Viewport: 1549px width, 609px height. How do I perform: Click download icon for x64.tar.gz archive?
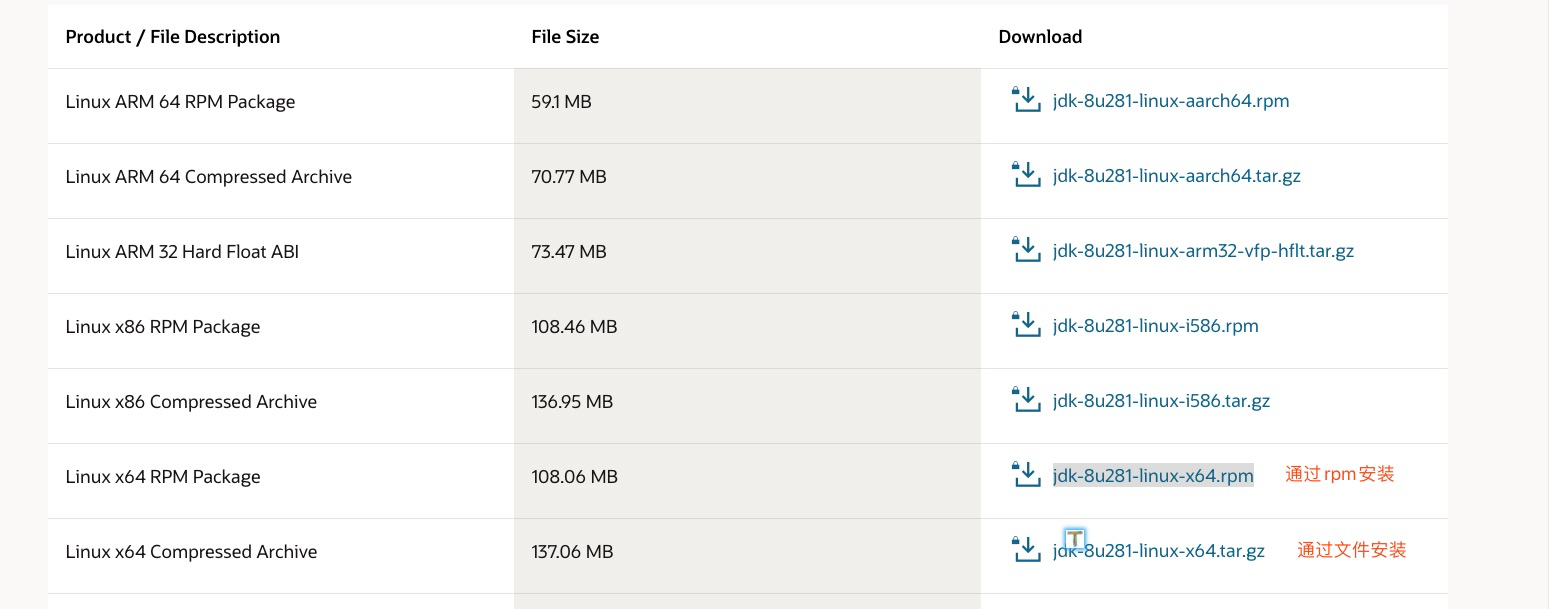tap(1026, 550)
